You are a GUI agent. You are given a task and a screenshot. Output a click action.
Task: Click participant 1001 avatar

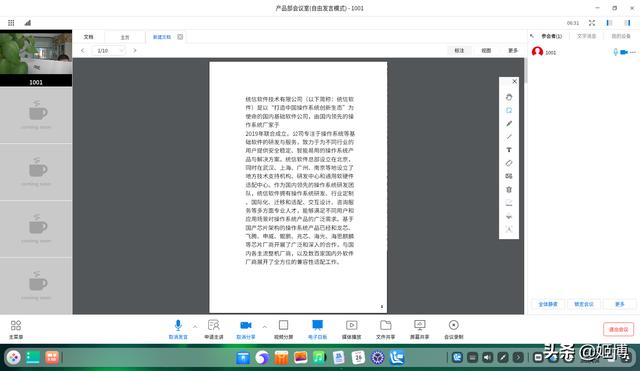(537, 52)
